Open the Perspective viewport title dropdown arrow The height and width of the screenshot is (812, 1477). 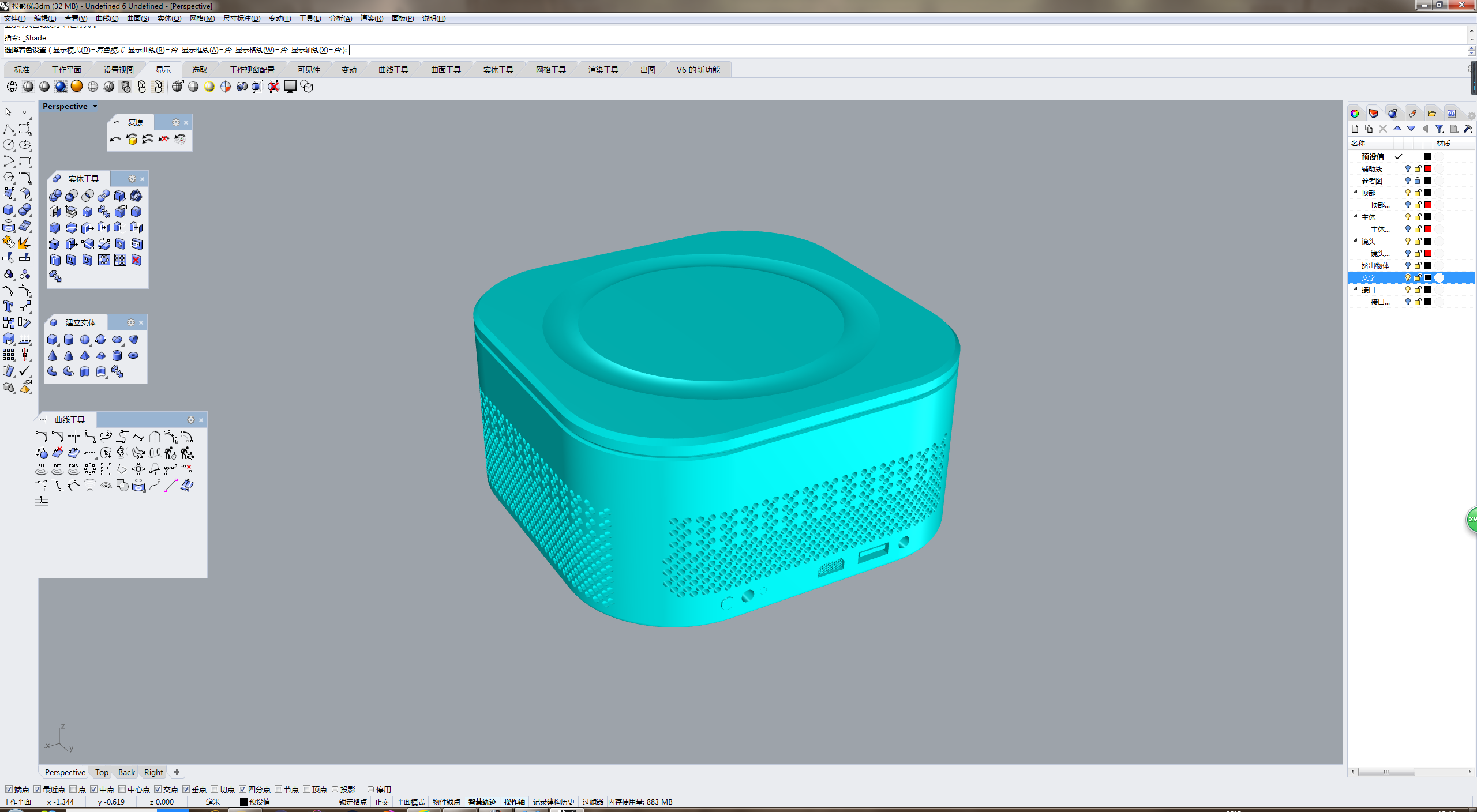[x=95, y=106]
